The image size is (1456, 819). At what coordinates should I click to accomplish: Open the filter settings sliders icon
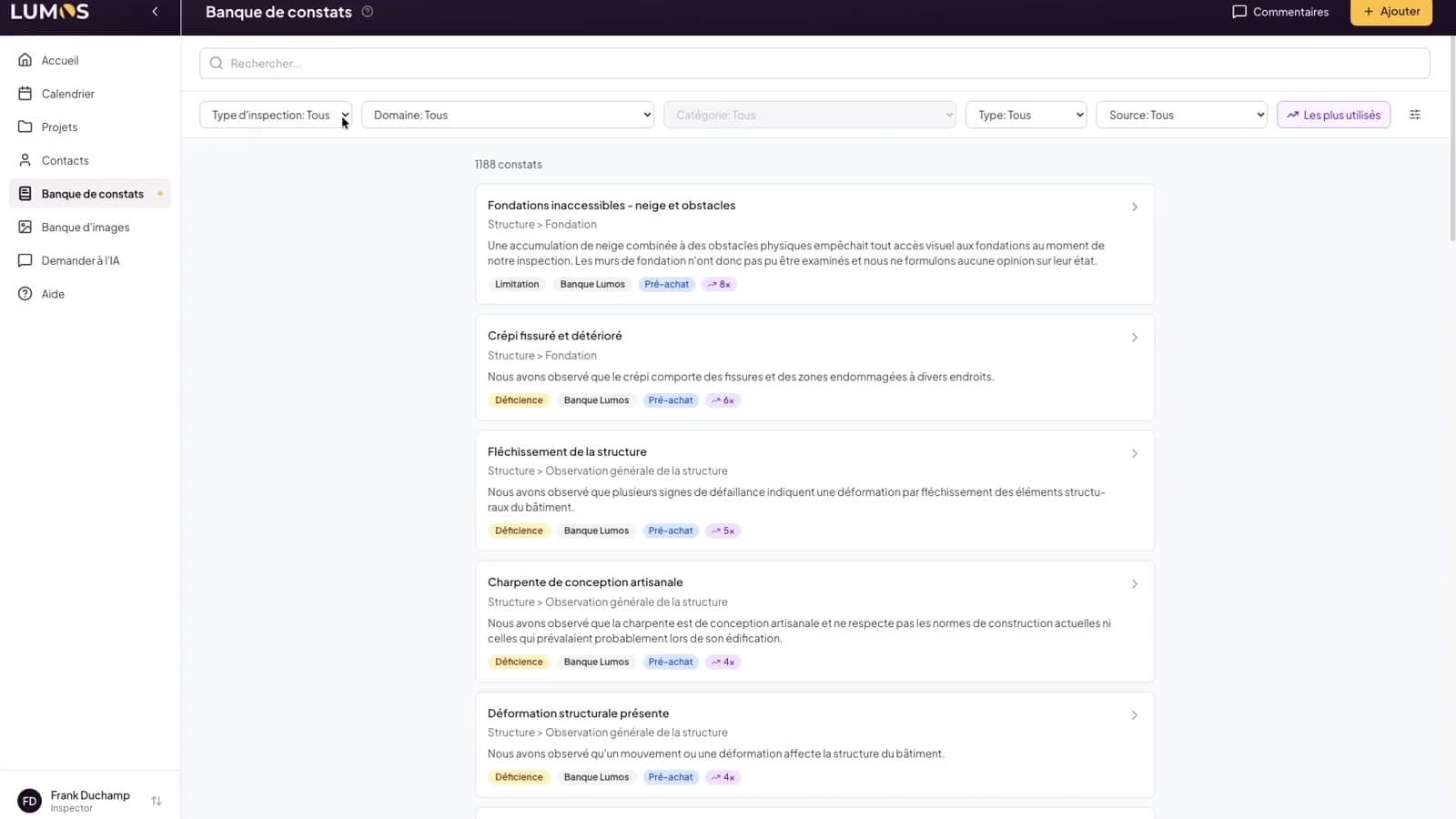(x=1415, y=115)
